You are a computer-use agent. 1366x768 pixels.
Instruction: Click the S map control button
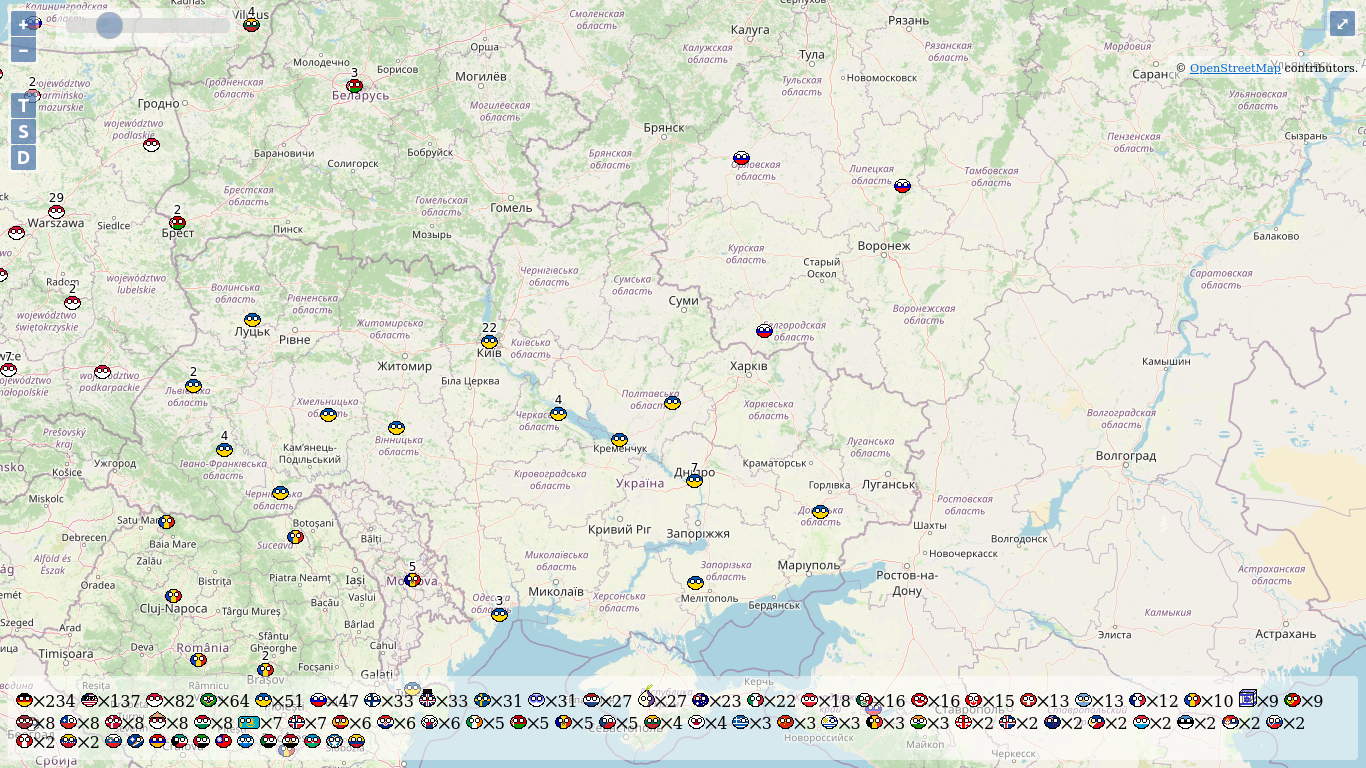[24, 131]
